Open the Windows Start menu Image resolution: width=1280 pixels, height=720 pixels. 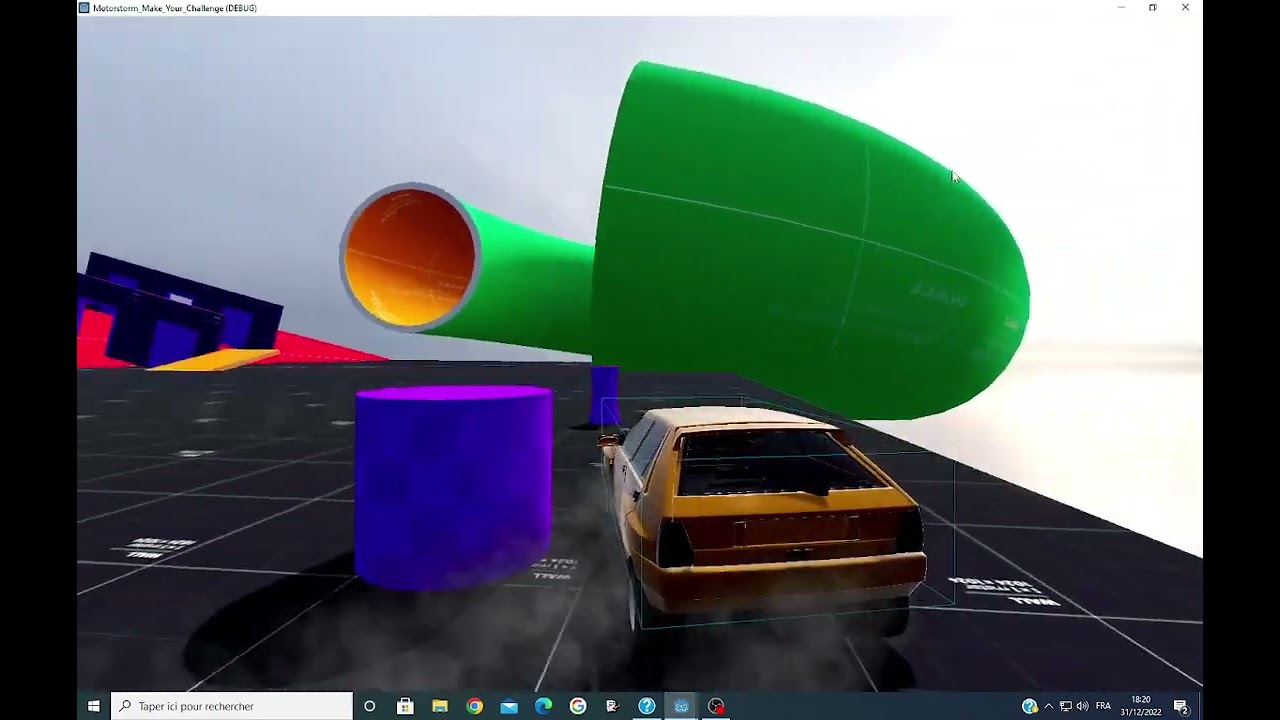(x=93, y=706)
